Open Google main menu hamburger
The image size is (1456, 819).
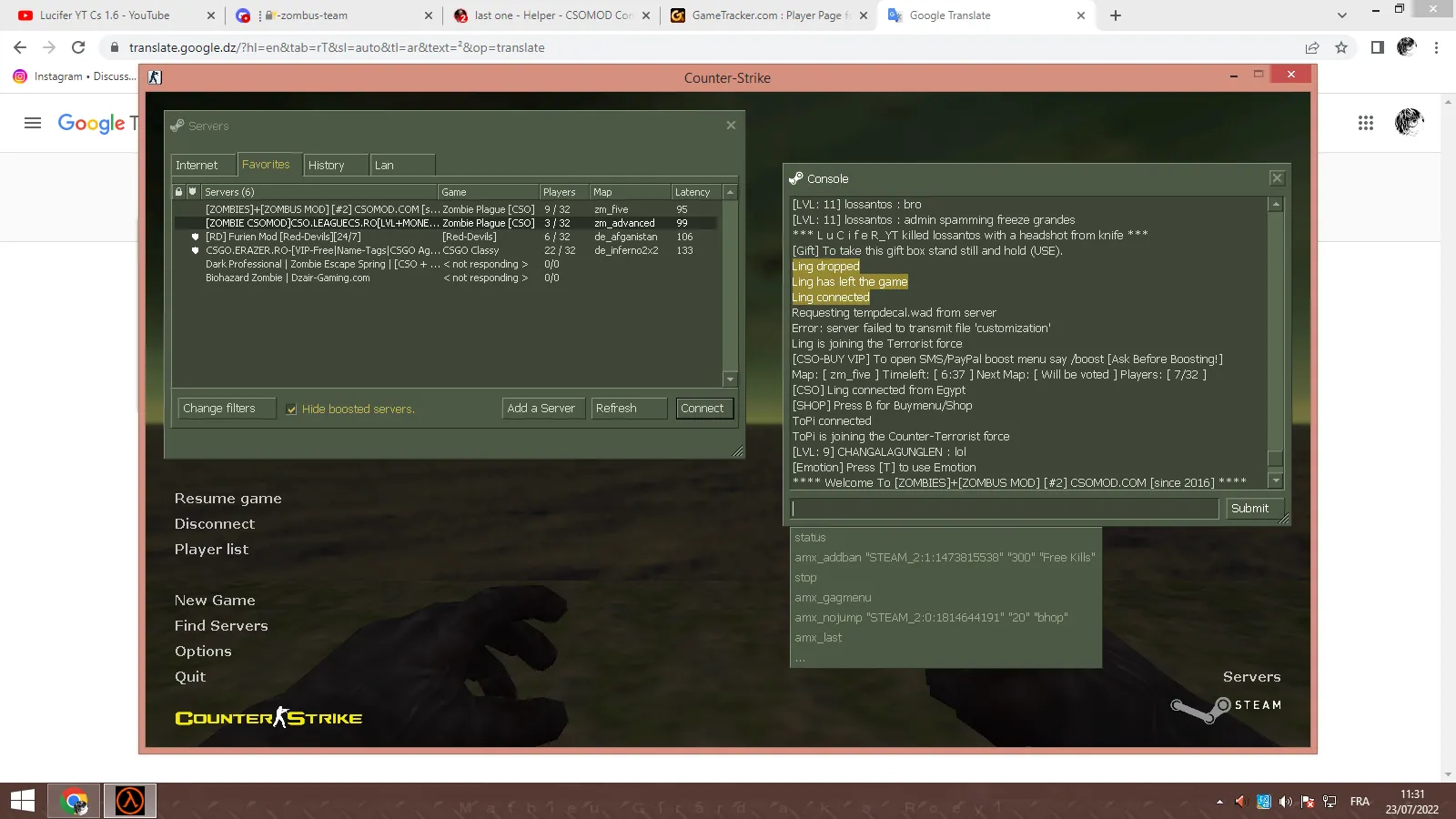click(33, 123)
